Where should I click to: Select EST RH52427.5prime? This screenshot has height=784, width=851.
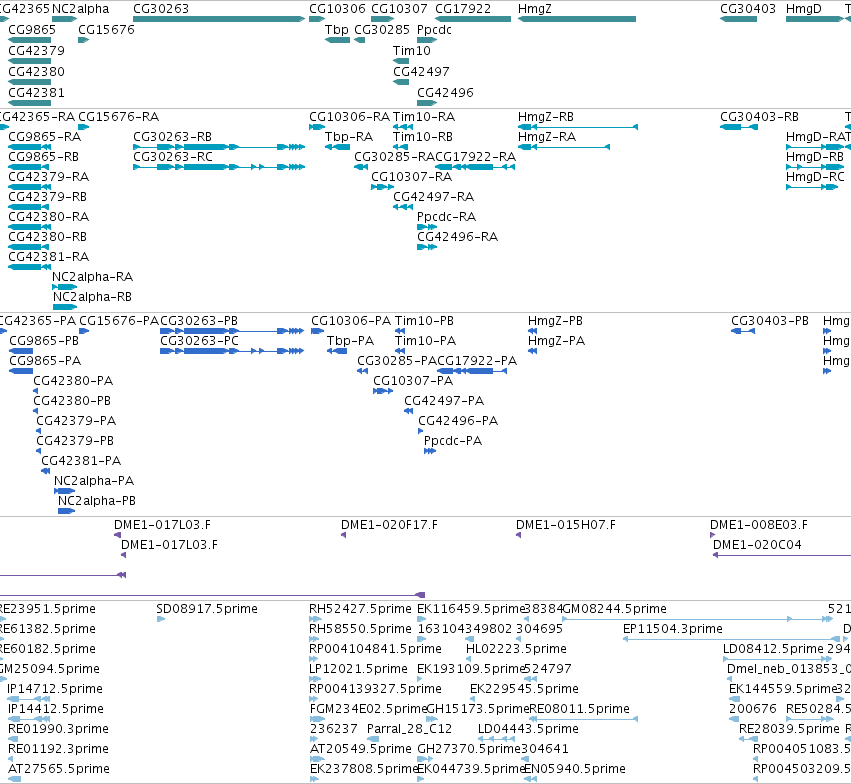[360, 609]
